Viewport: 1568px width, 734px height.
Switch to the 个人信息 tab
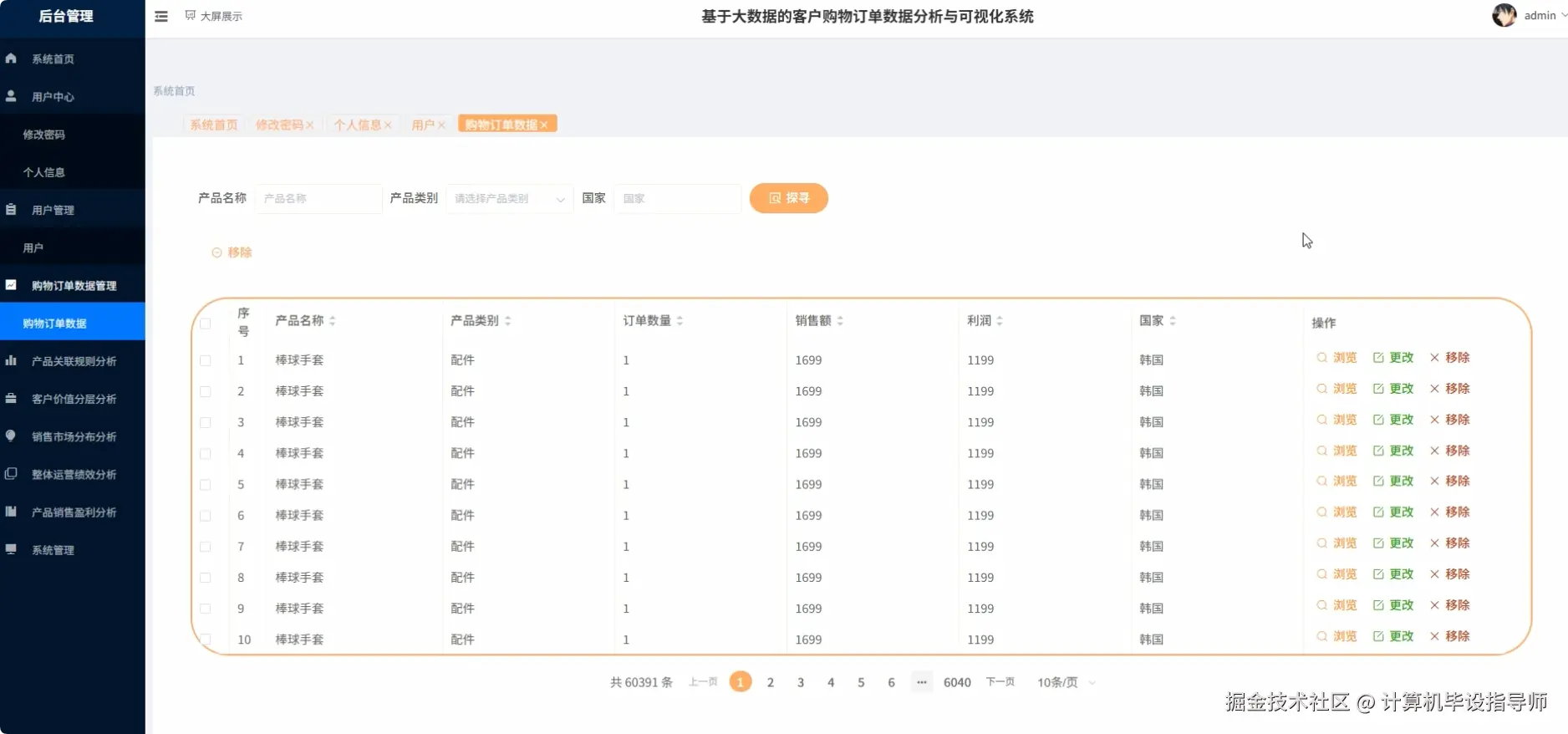357,125
